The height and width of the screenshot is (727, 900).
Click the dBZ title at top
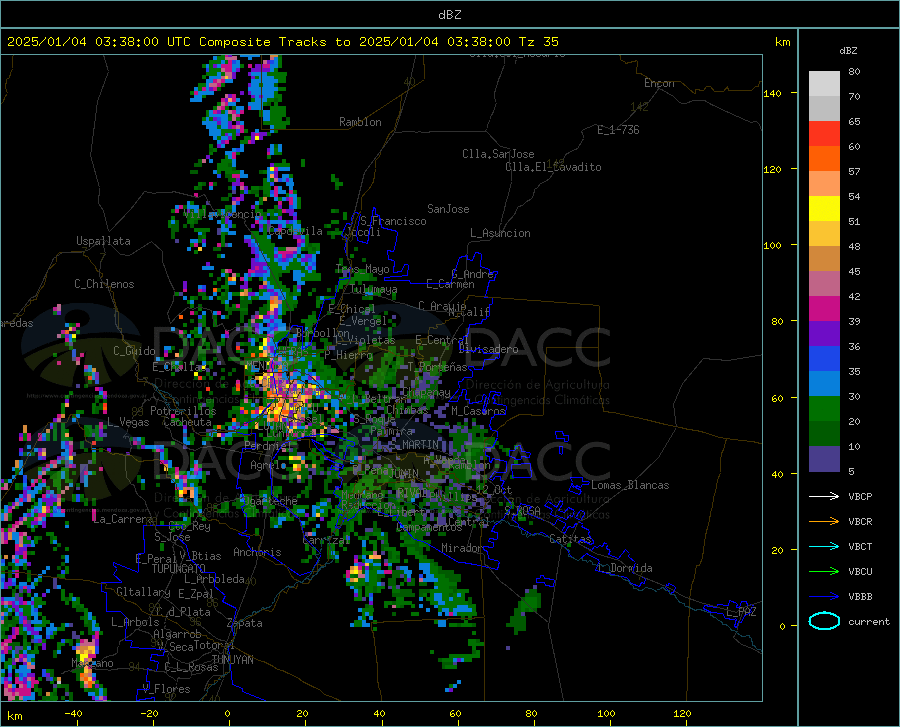point(449,15)
